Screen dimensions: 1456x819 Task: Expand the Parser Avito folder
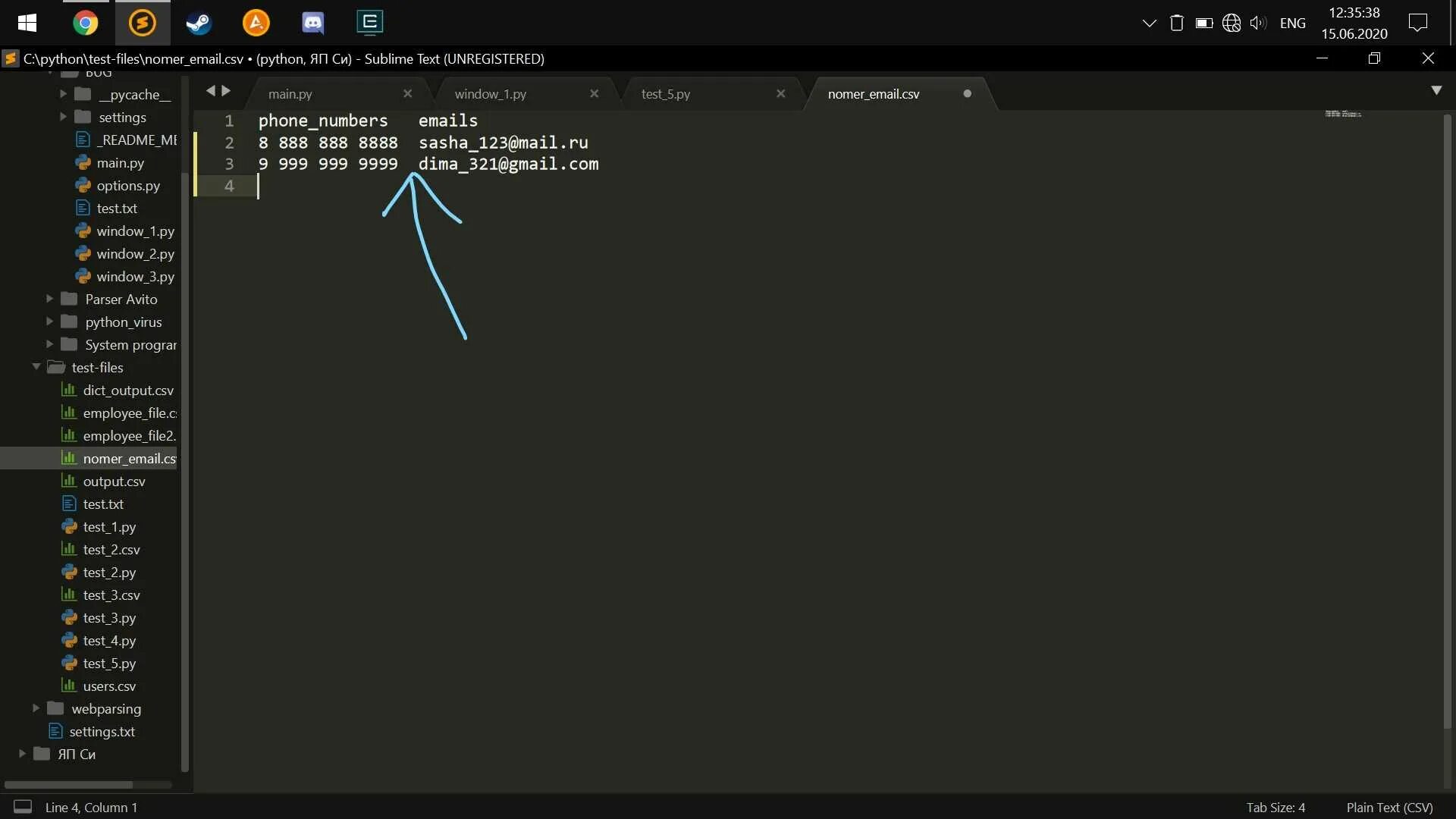[x=49, y=299]
